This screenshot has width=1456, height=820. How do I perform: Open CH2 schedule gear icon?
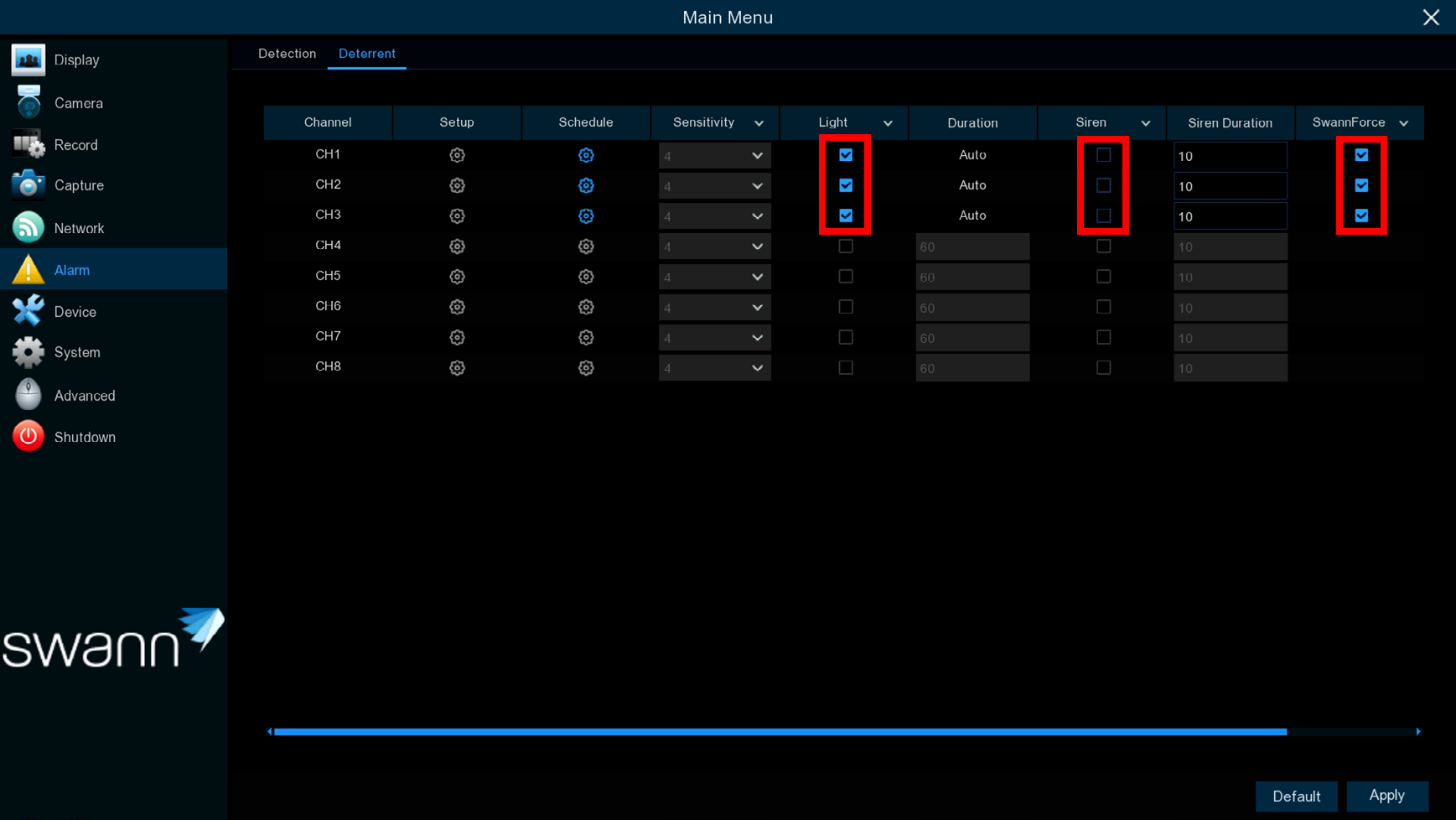586,185
